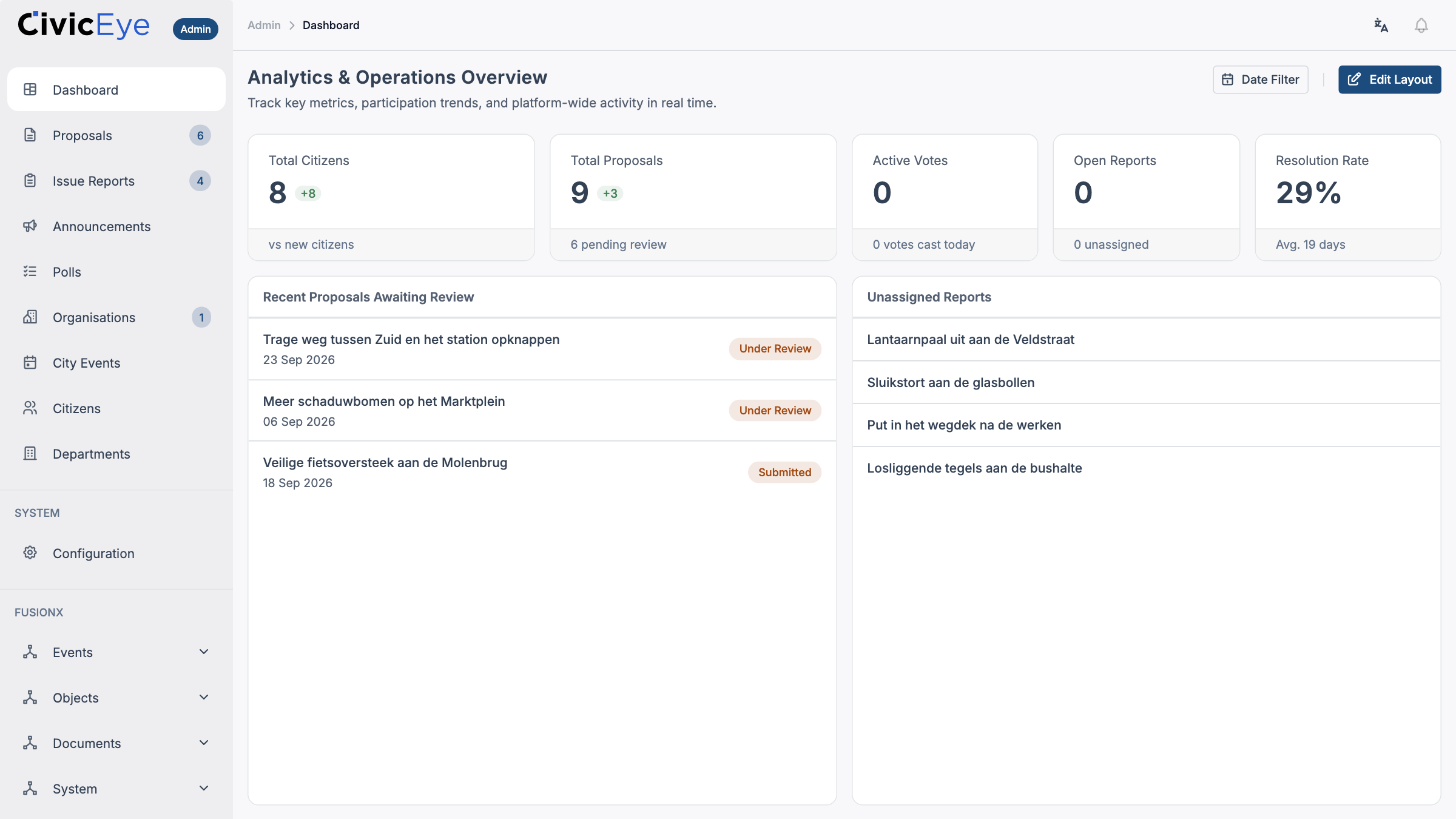Click the Polls checklist icon
Image resolution: width=1456 pixels, height=819 pixels.
click(30, 272)
